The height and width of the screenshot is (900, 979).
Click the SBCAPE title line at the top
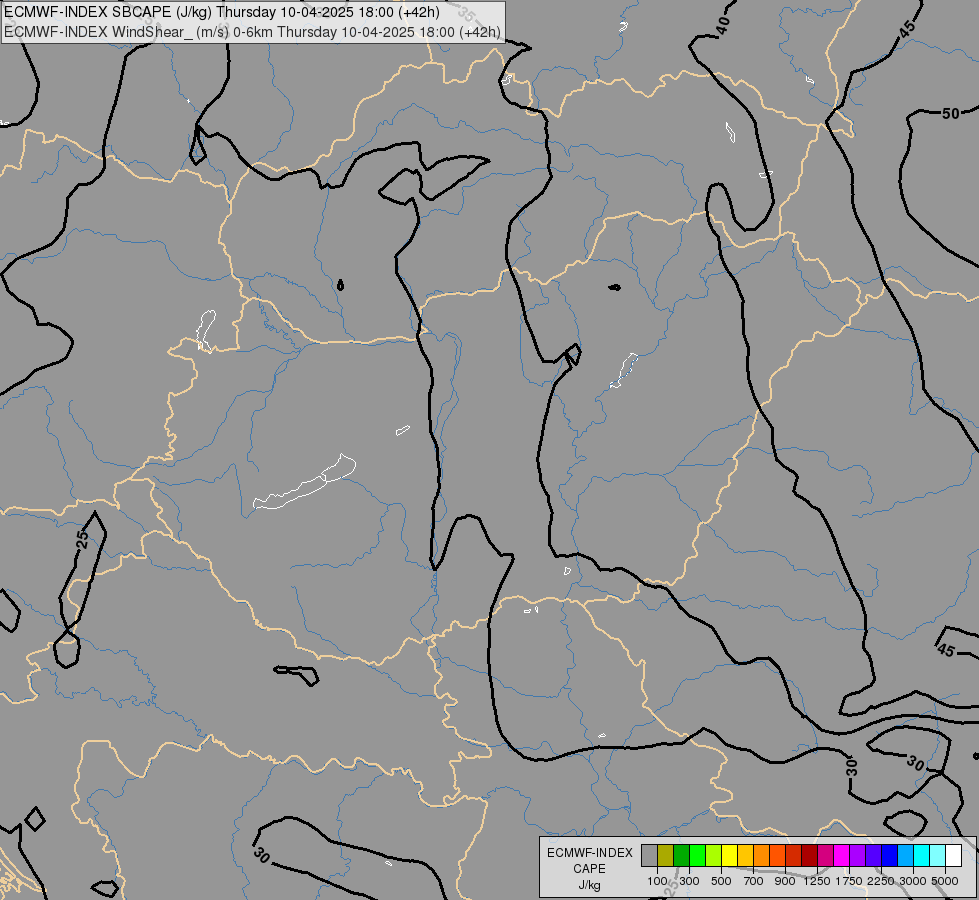pos(222,12)
